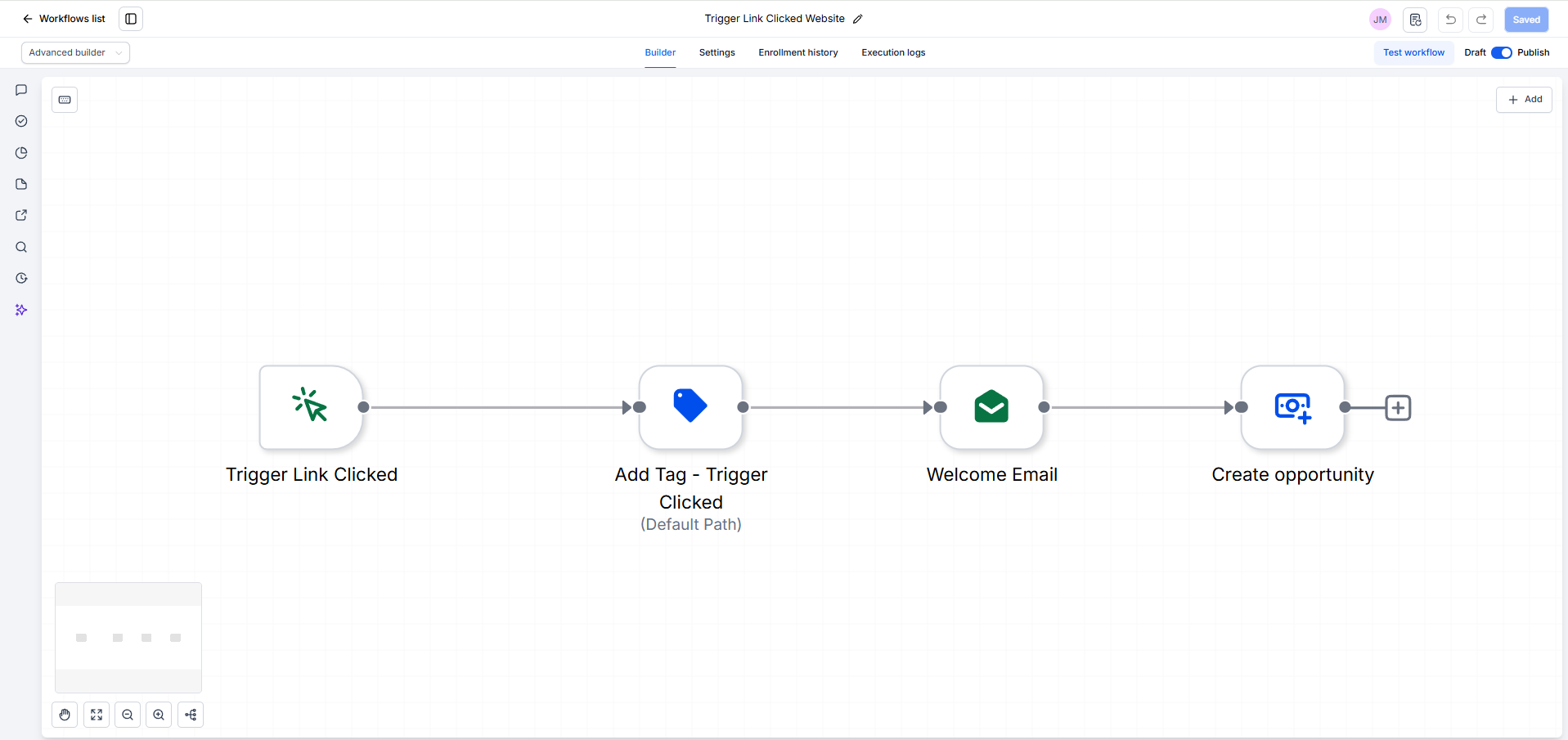Redo the last change

tap(1481, 20)
